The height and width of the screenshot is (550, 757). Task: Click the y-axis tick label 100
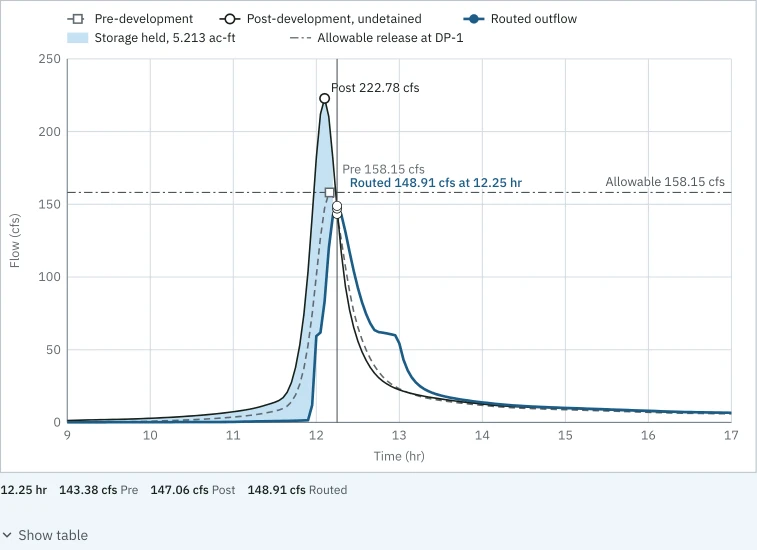50,277
